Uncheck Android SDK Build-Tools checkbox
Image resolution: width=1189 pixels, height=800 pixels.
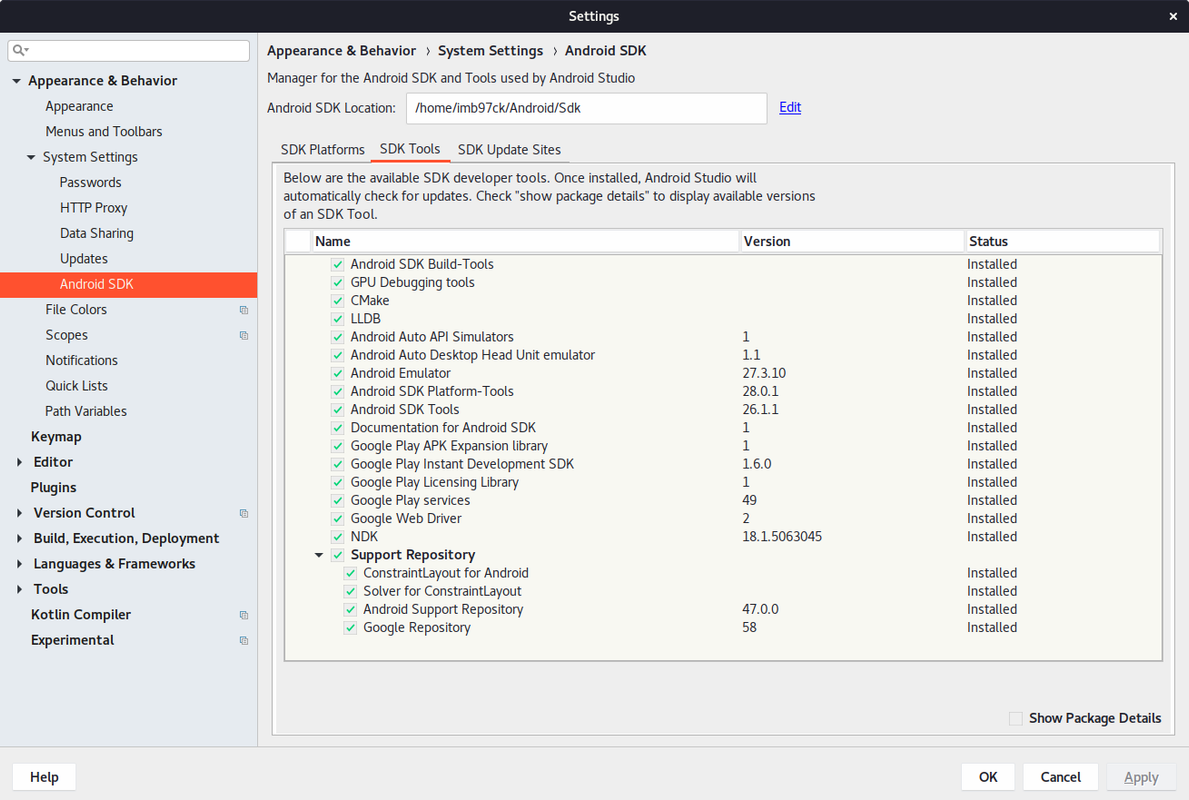(x=337, y=265)
